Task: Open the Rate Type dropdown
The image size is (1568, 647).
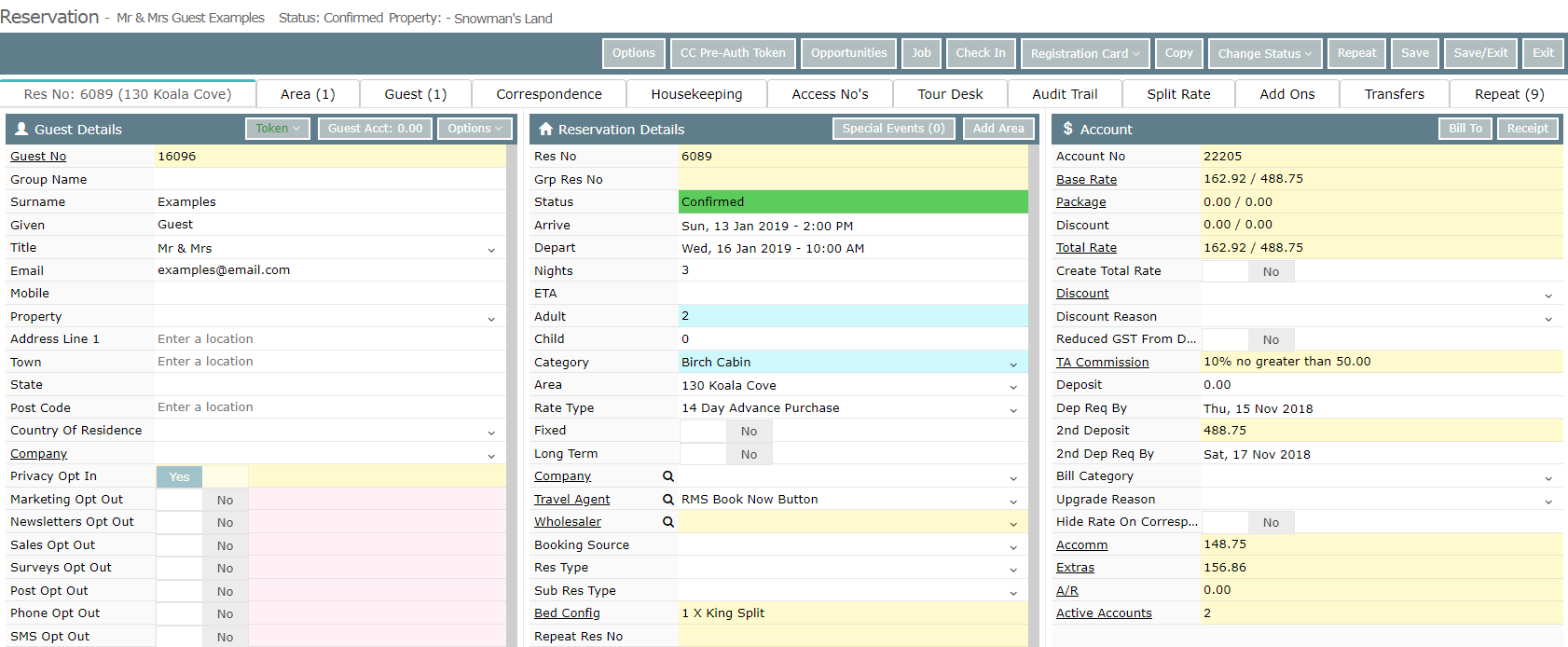Action: 1013,409
